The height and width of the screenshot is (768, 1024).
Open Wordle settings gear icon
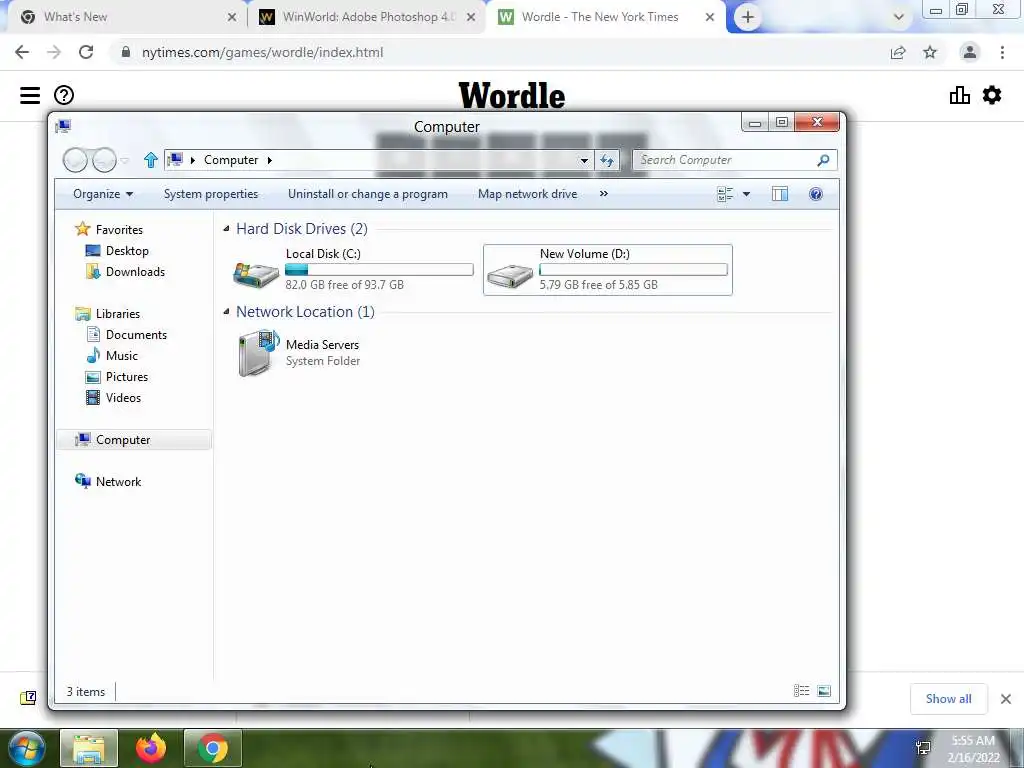pos(992,95)
